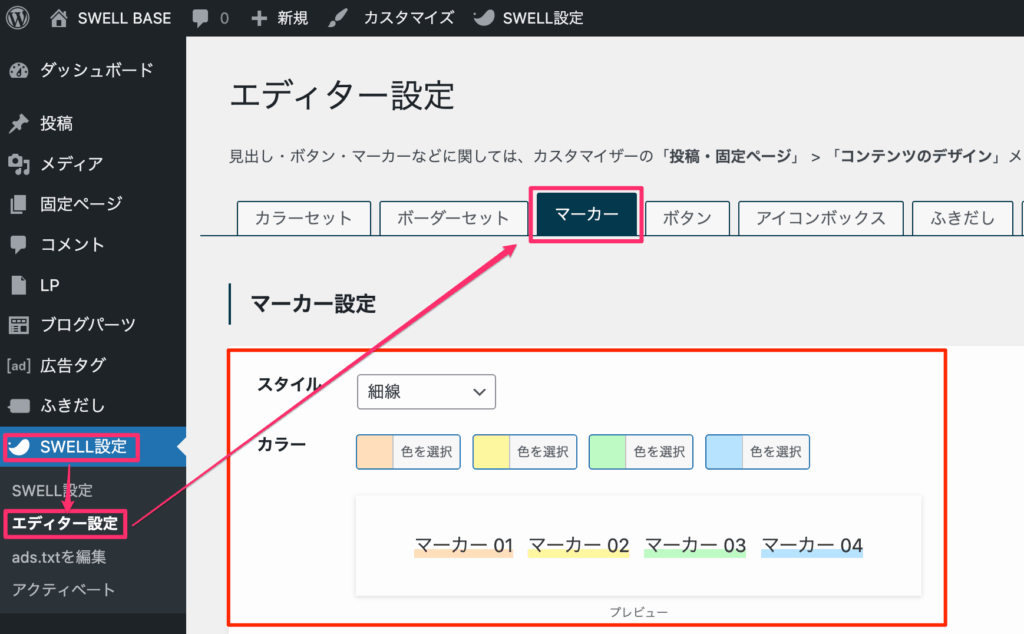Click the マーカー 01 preview text
The height and width of the screenshot is (634, 1024).
(463, 545)
